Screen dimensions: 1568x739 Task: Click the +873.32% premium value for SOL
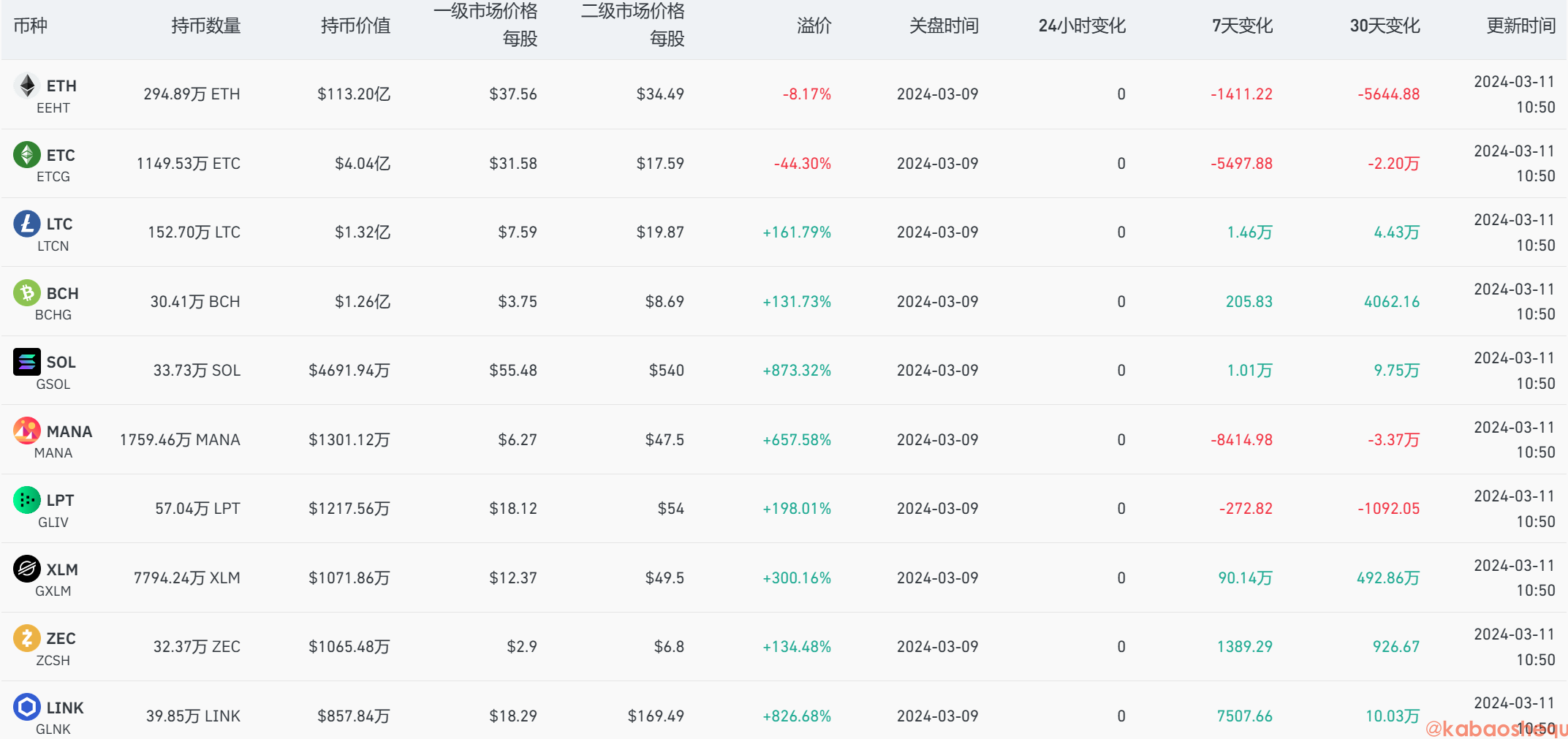tap(797, 371)
